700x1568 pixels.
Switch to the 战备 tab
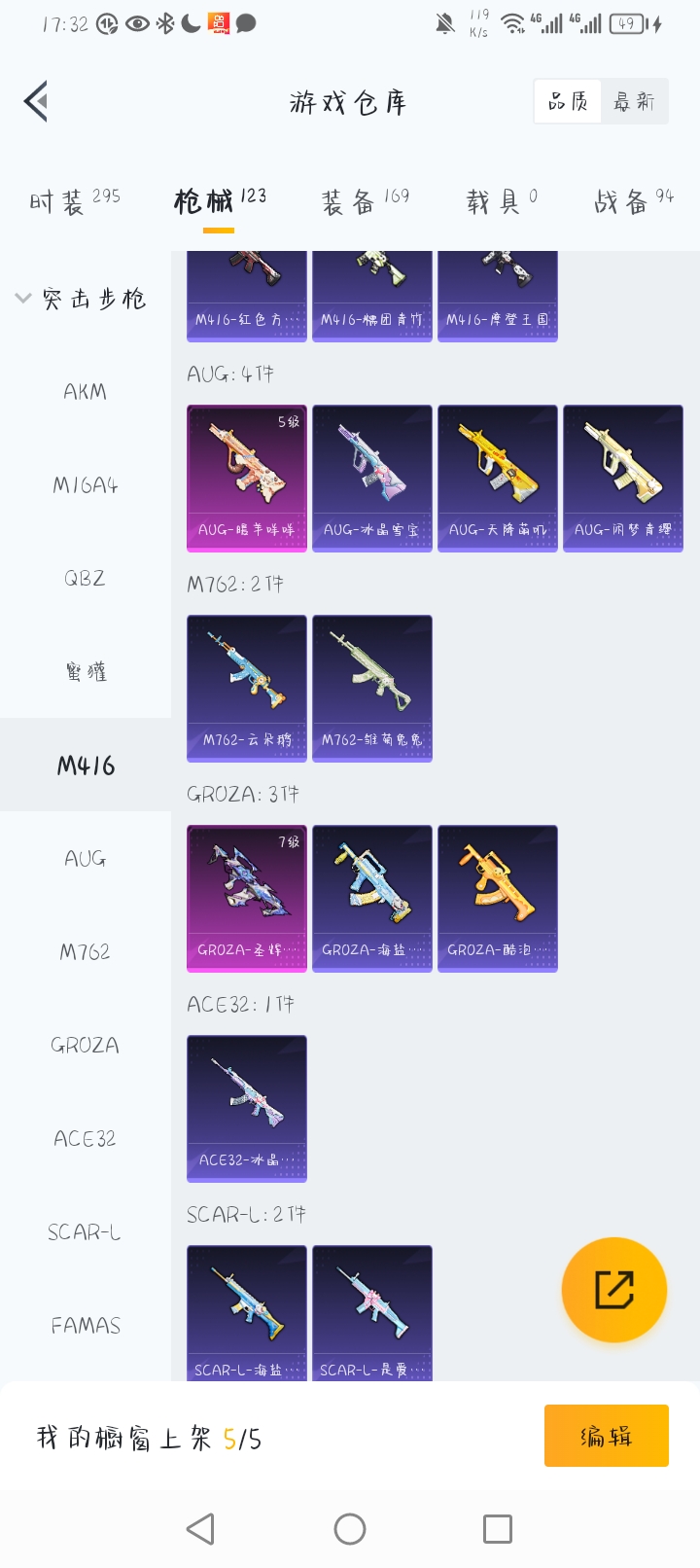click(x=634, y=201)
